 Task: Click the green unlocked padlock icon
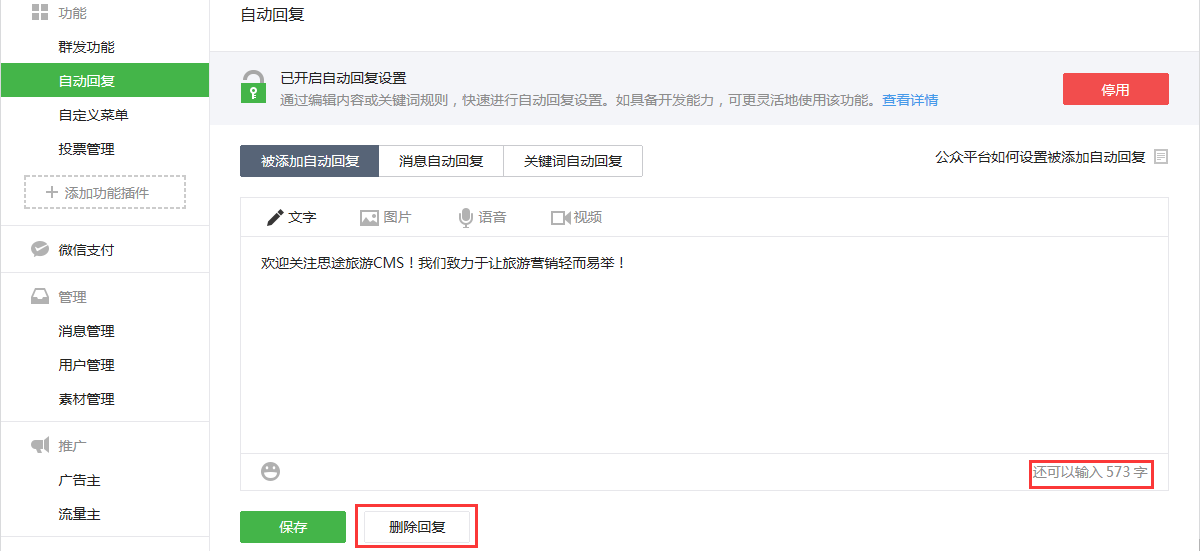pos(254,87)
